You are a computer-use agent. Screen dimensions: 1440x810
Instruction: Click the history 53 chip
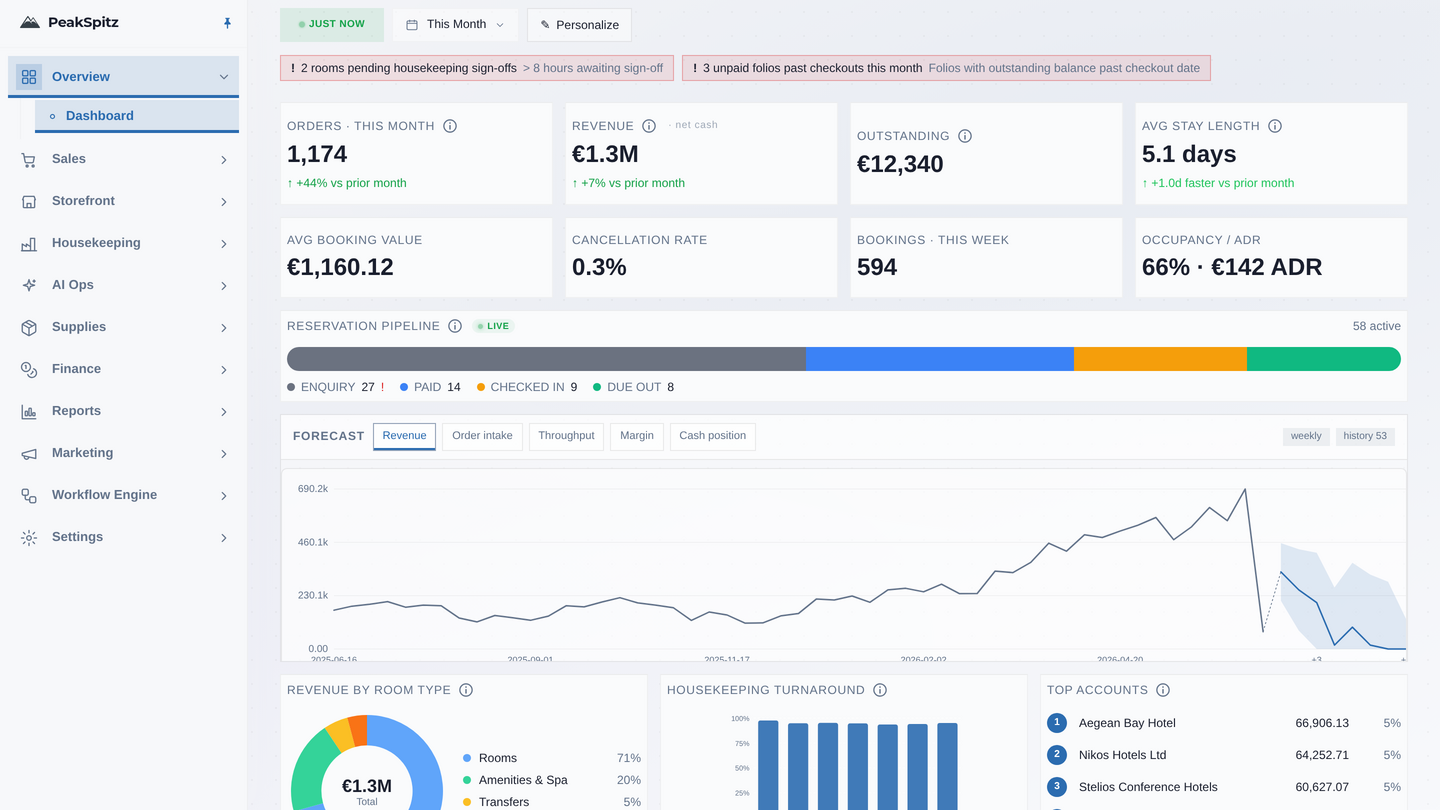click(x=1365, y=436)
